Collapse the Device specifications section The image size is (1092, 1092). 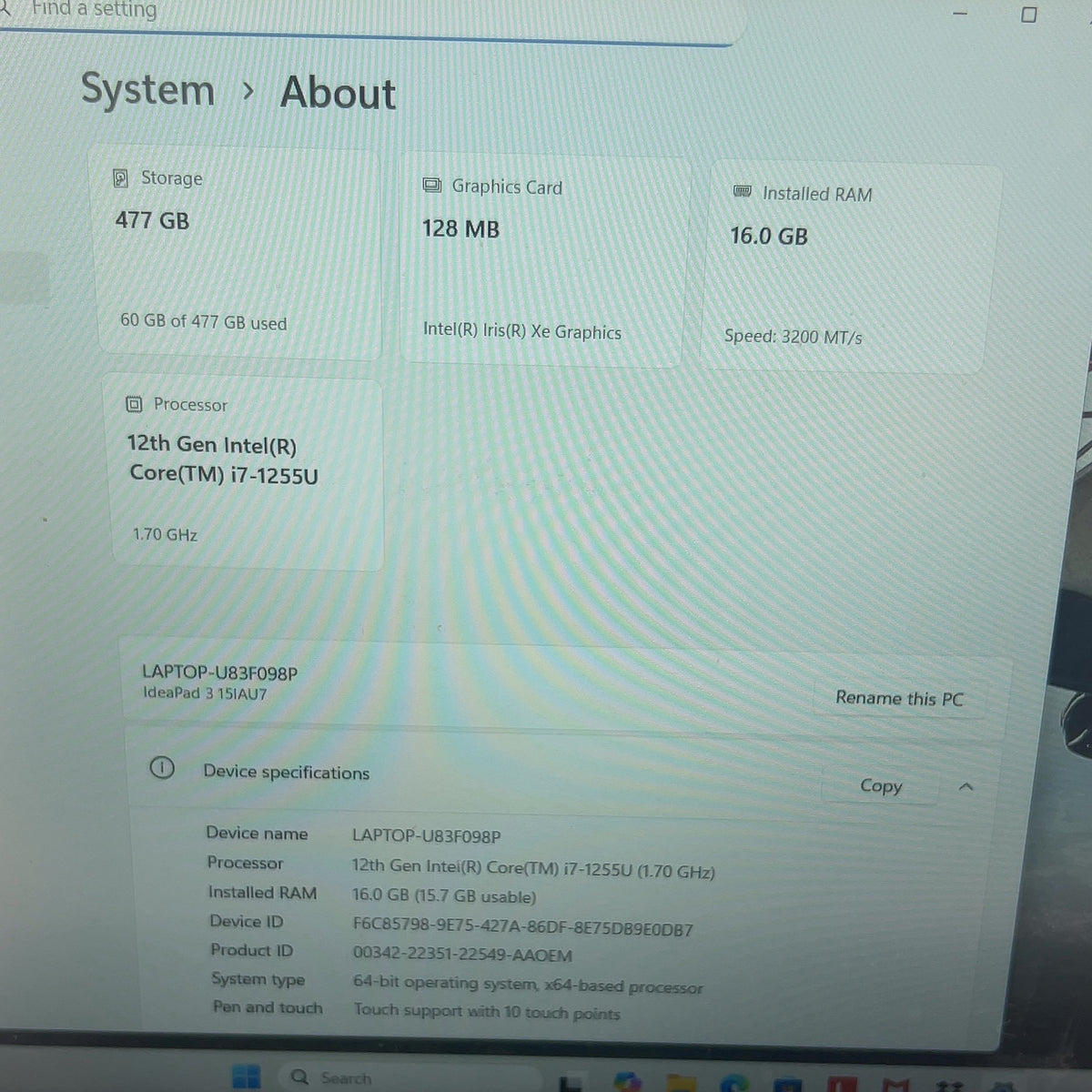[966, 787]
